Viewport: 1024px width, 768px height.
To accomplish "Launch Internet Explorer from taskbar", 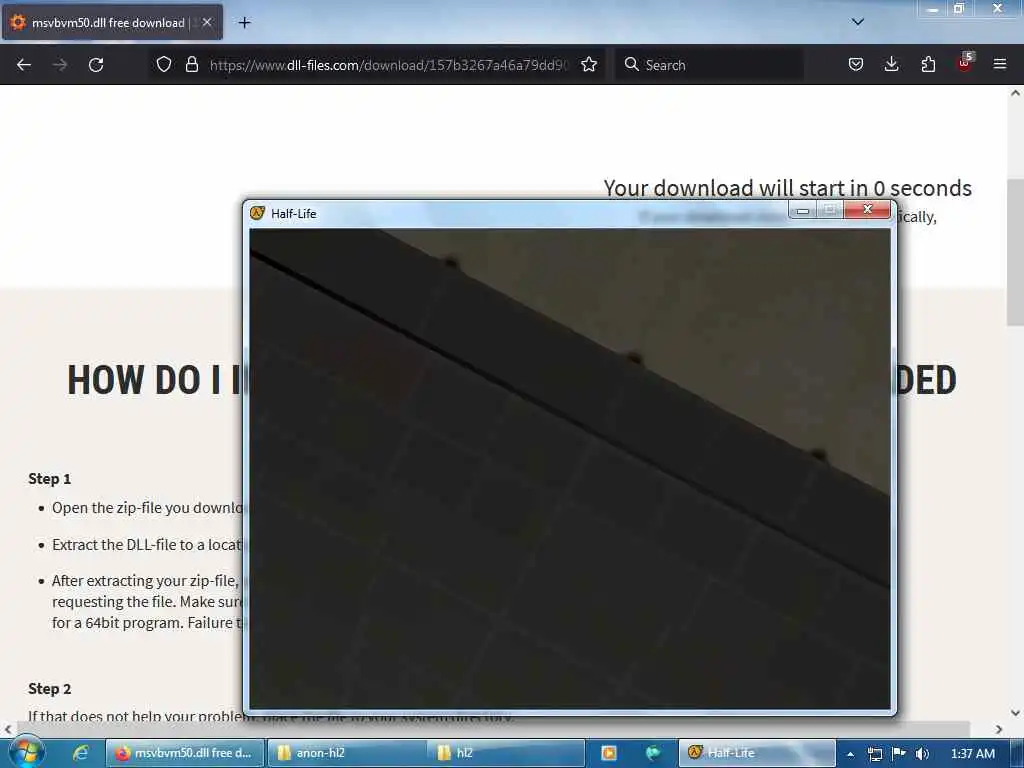I will pyautogui.click(x=80, y=753).
